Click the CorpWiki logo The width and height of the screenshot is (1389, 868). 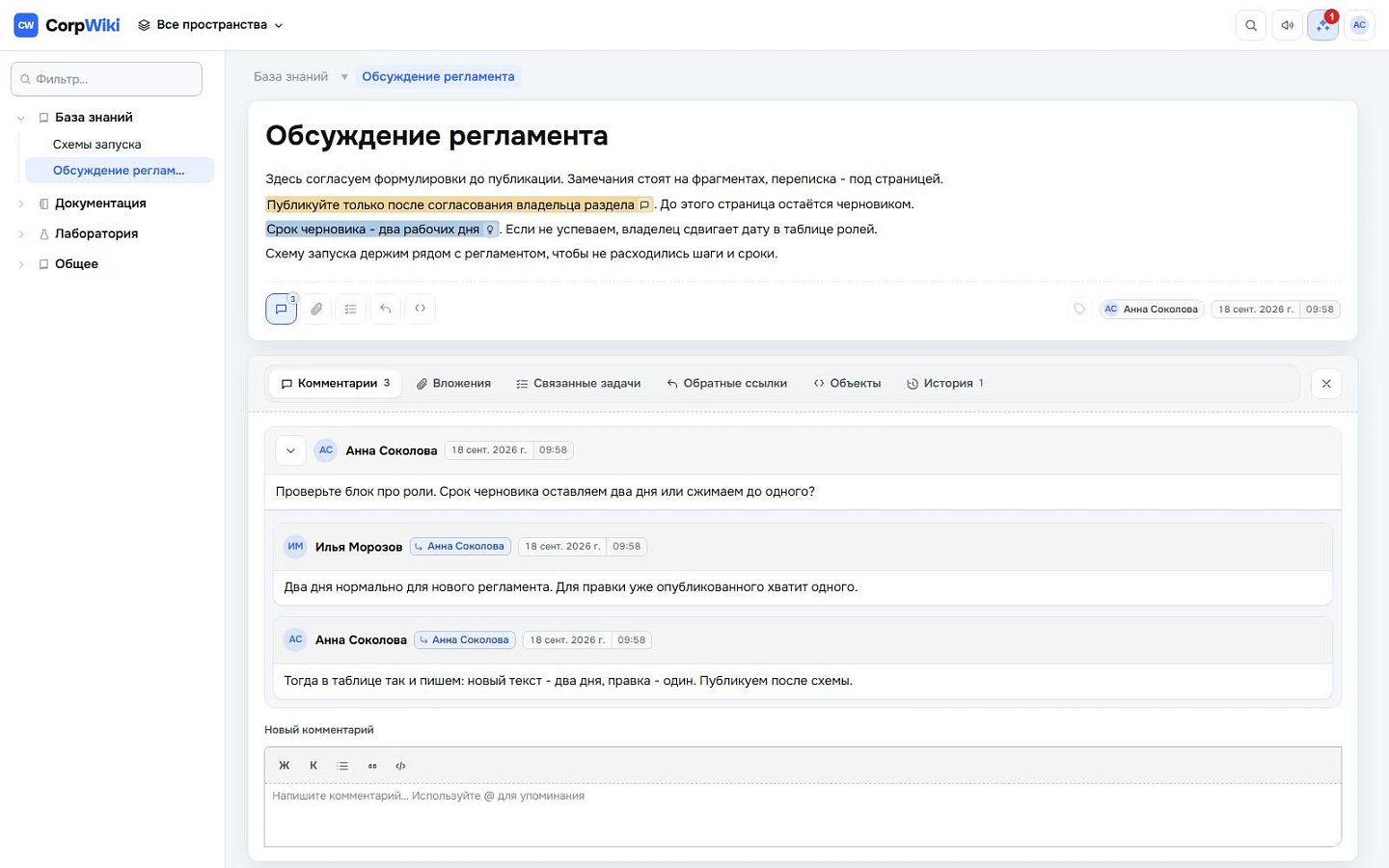pyautogui.click(x=67, y=25)
